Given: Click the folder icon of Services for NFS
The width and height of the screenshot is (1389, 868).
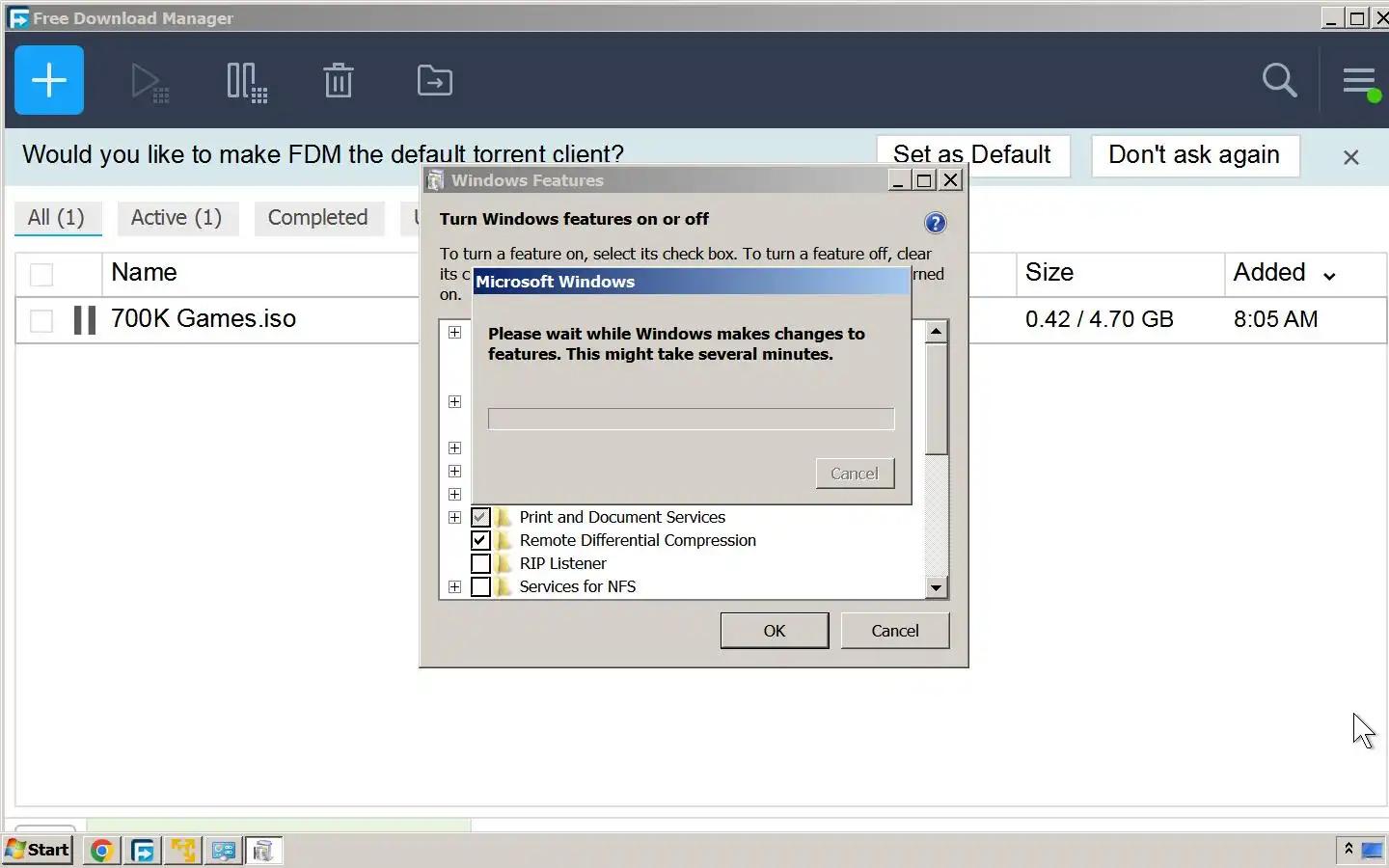Looking at the screenshot, I should pos(504,587).
